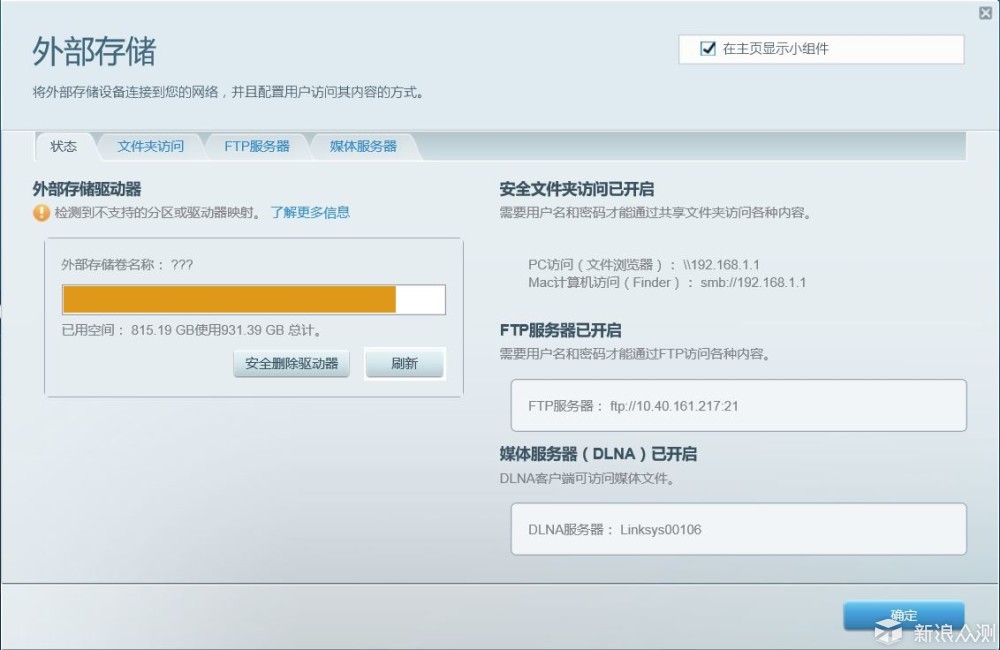Click the 了解更多信息 link
This screenshot has width=1000, height=650.
pos(310,212)
